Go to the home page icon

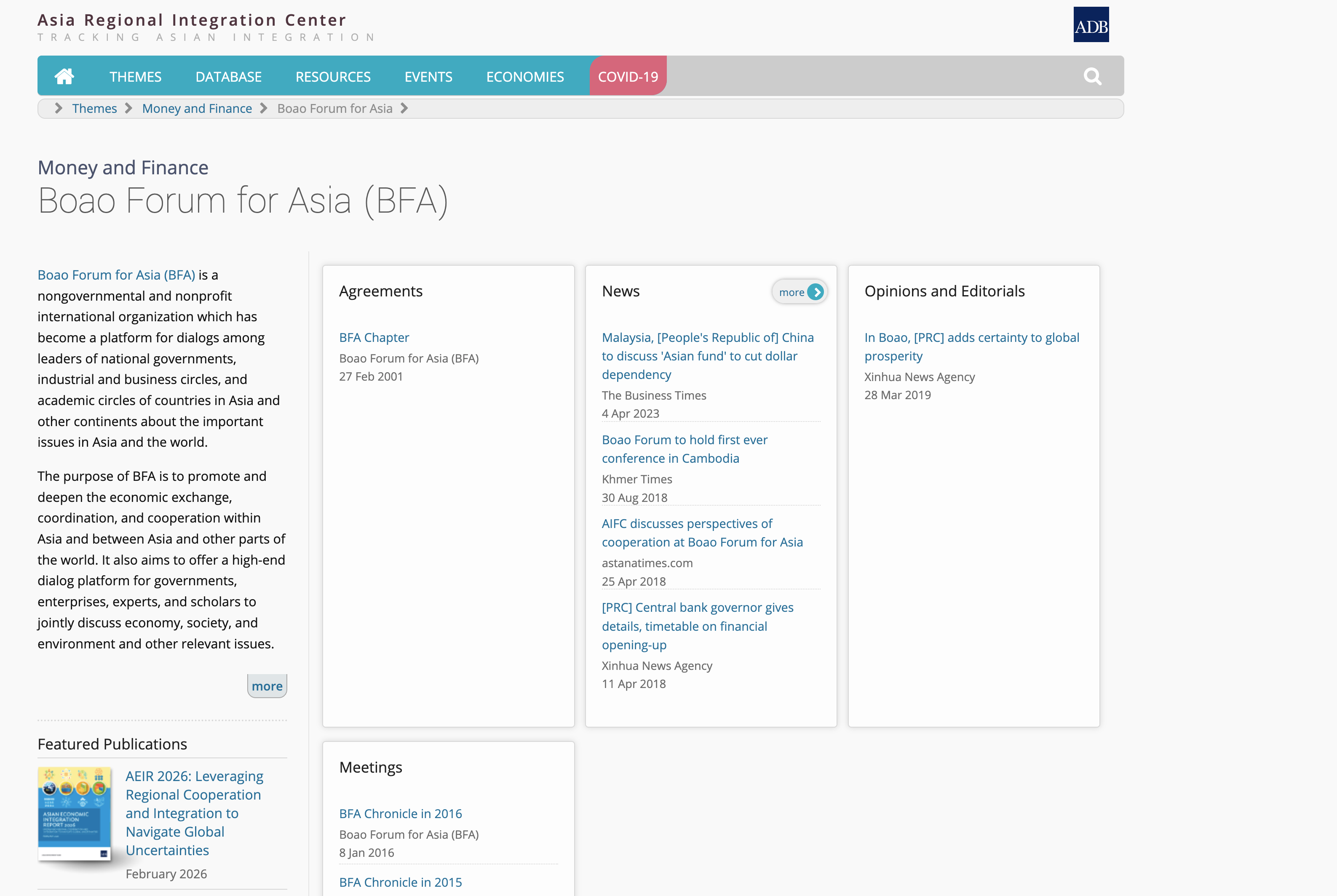pos(64,76)
